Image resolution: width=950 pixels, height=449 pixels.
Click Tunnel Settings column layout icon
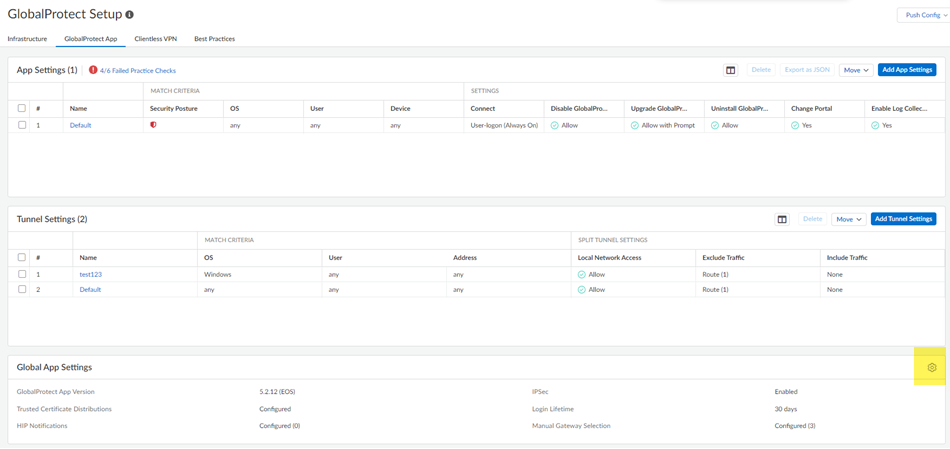pyautogui.click(x=782, y=219)
